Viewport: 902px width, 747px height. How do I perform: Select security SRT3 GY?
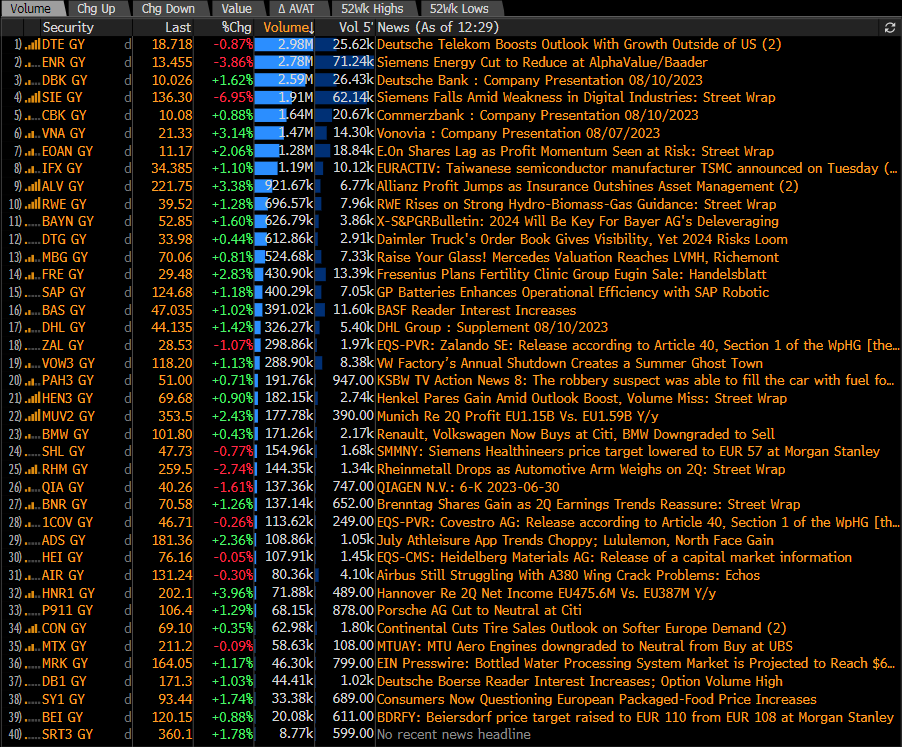pyautogui.click(x=67, y=734)
